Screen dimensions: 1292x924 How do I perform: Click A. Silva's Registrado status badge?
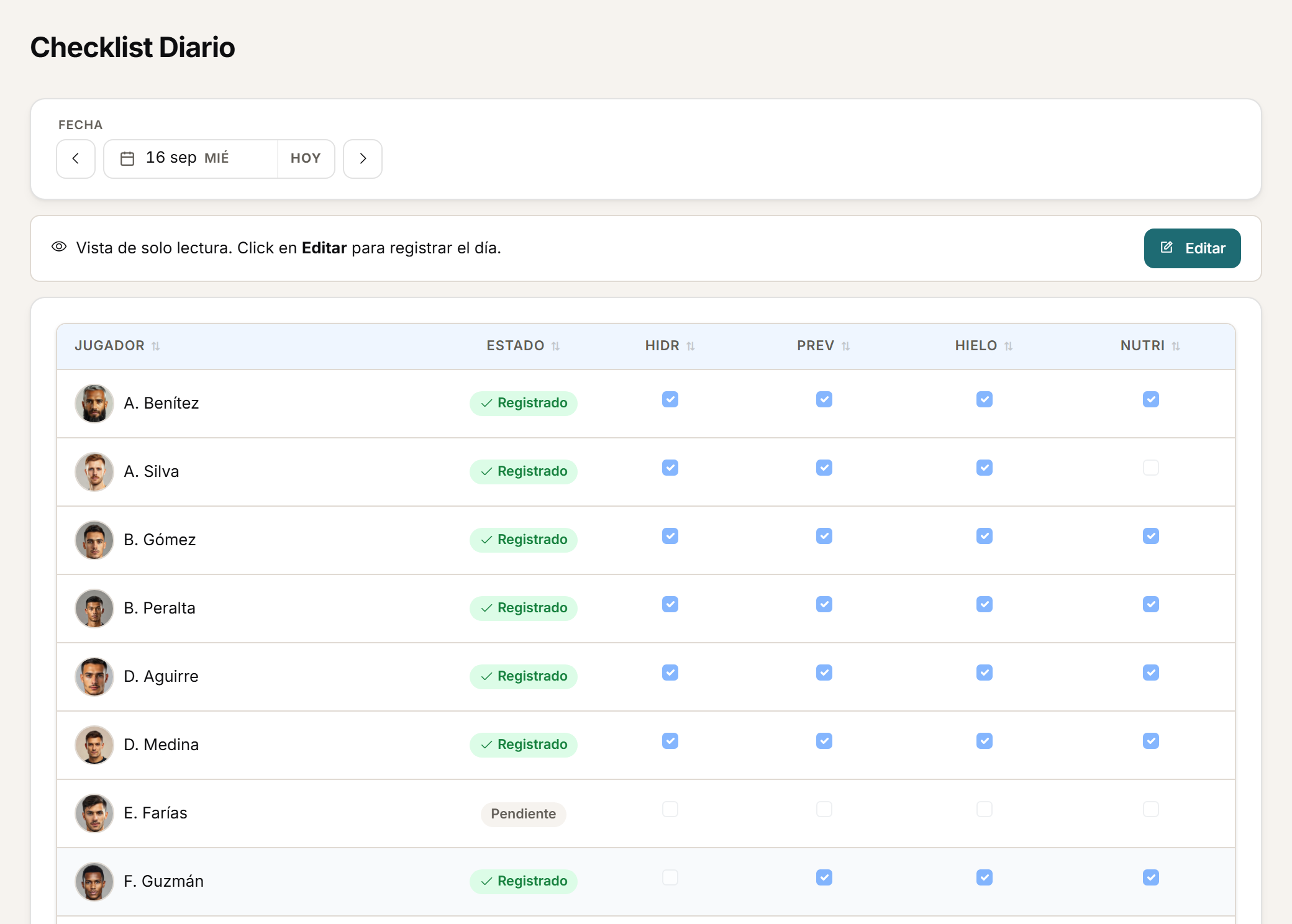point(524,472)
